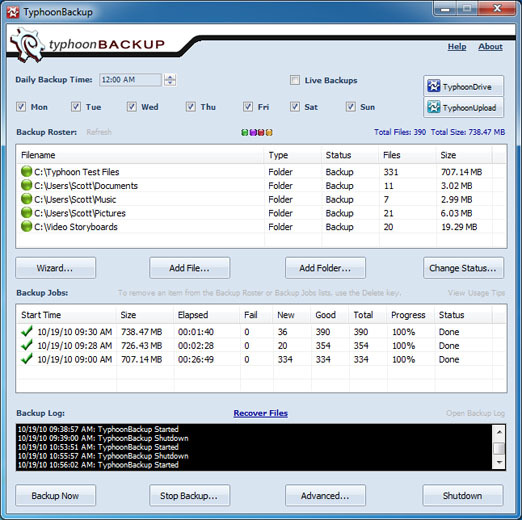
Task: Click the TyphoonBackup title bar icon
Action: pos(13,12)
